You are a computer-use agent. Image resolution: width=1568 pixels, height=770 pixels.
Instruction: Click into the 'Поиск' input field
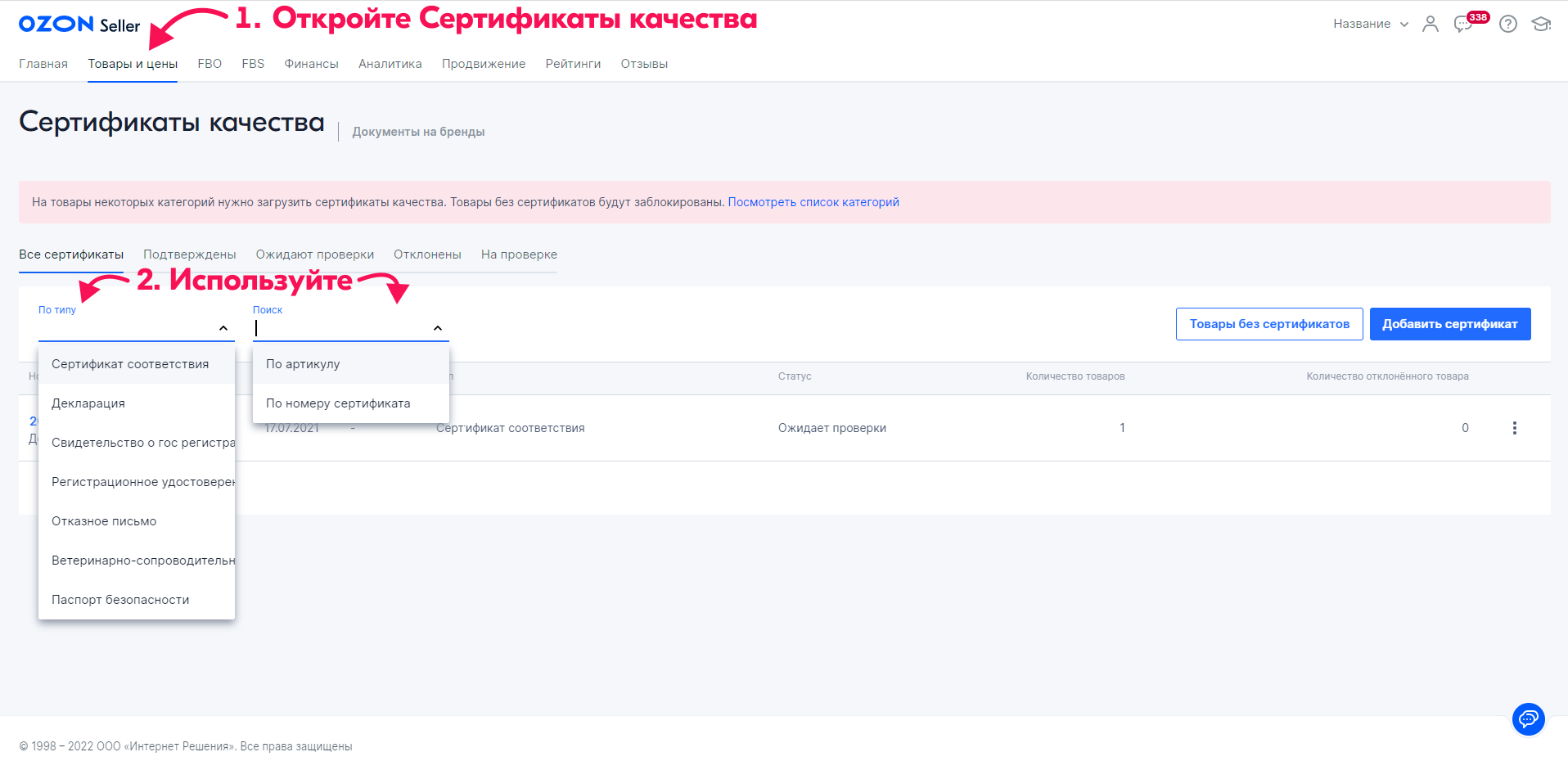click(x=340, y=328)
